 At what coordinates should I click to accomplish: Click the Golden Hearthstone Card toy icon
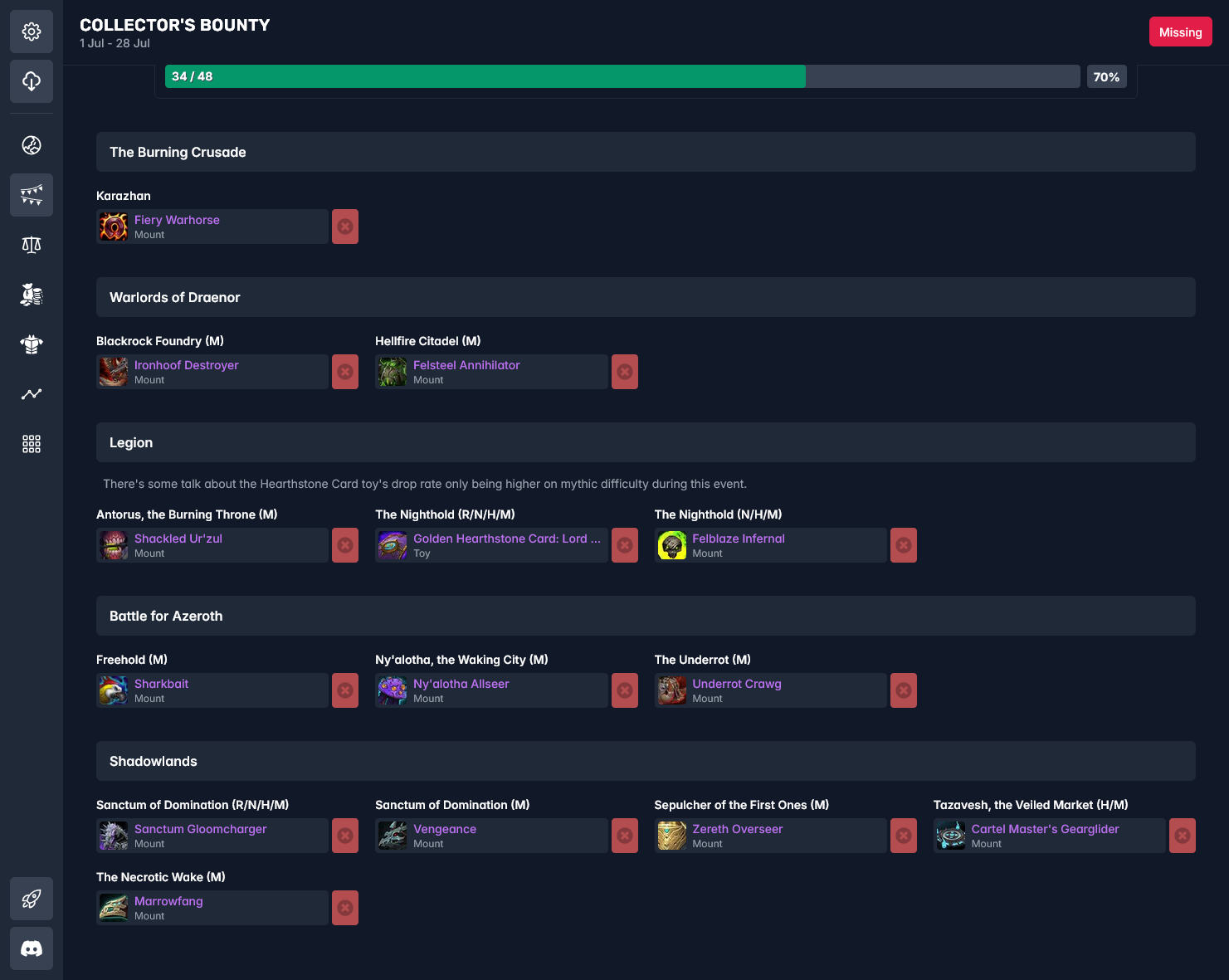point(393,545)
